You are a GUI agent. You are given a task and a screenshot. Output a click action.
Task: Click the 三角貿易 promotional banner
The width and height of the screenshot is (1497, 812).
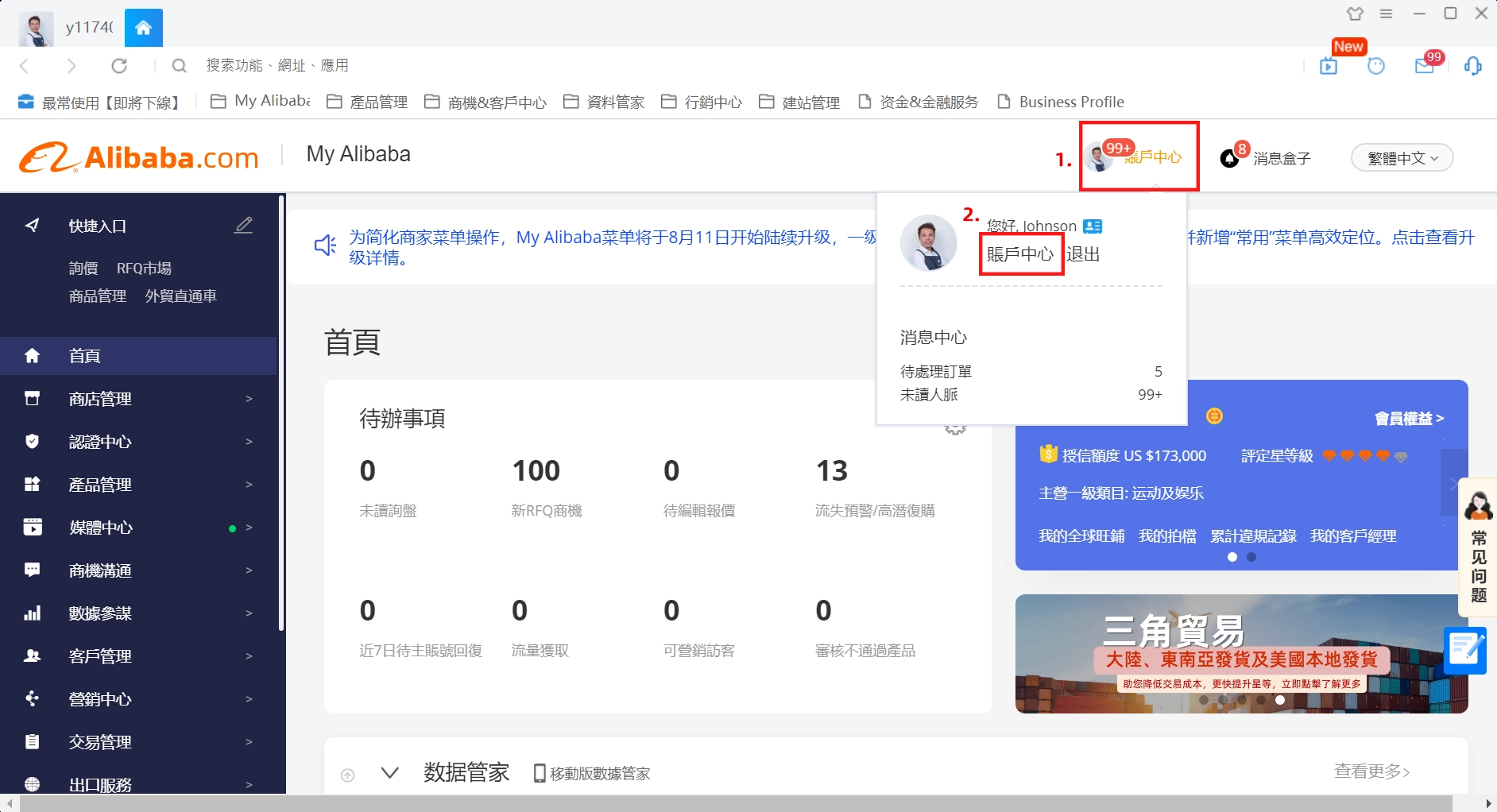coord(1241,654)
